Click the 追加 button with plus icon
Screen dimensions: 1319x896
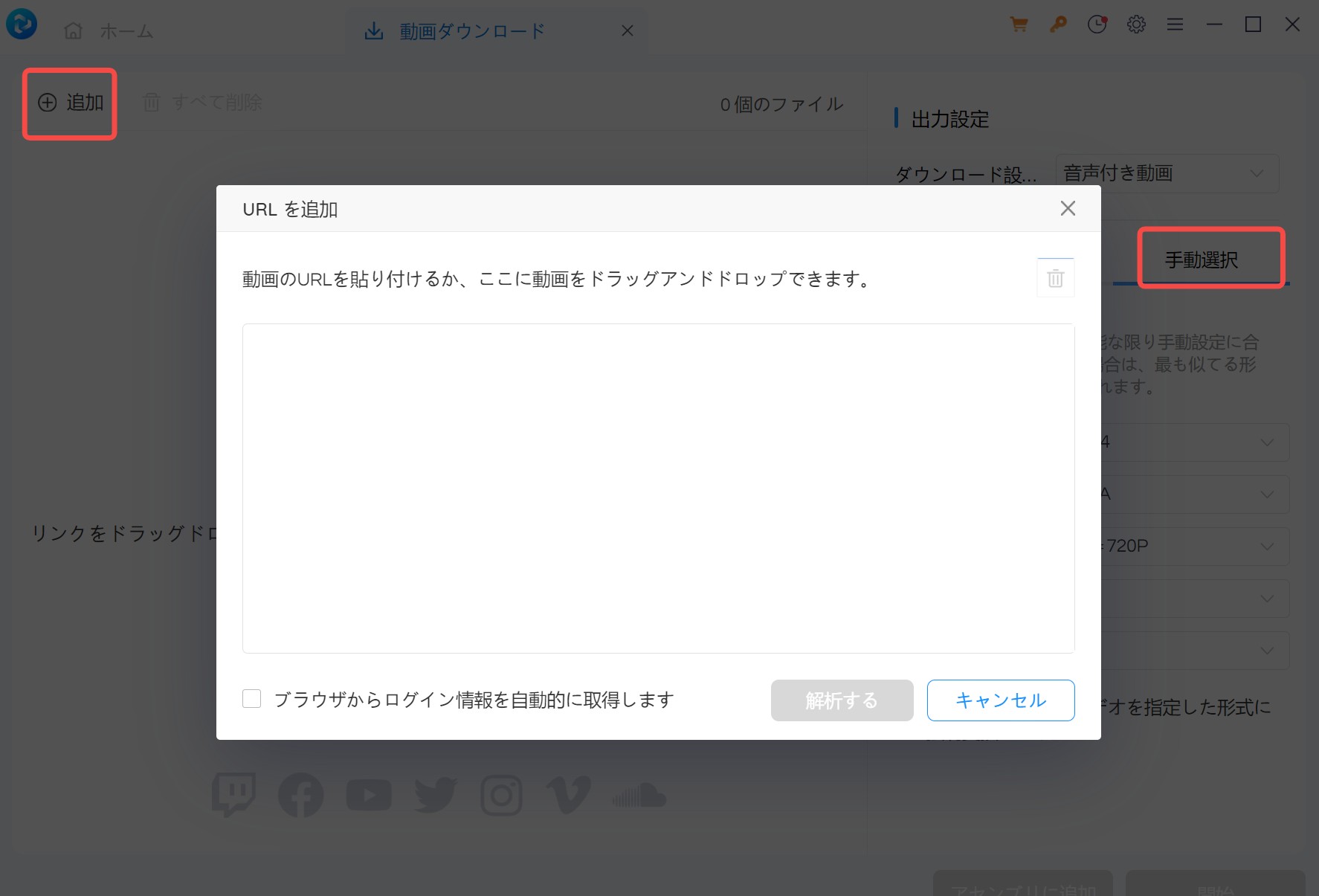pyautogui.click(x=71, y=103)
